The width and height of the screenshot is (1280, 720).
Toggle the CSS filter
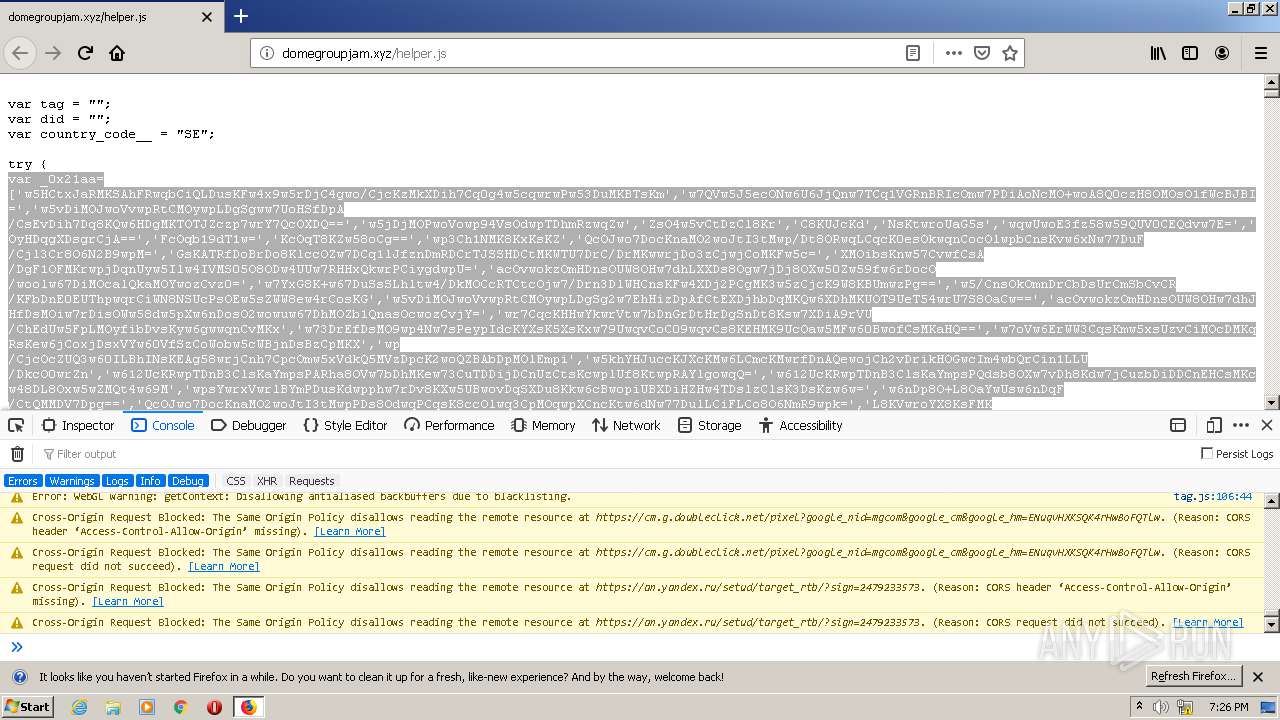tap(236, 481)
